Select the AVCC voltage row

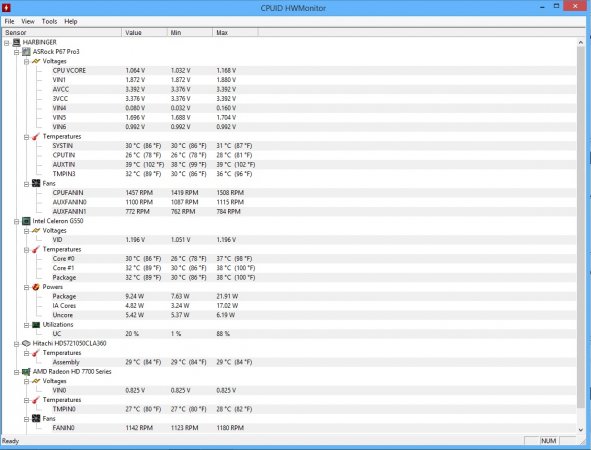[289, 89]
